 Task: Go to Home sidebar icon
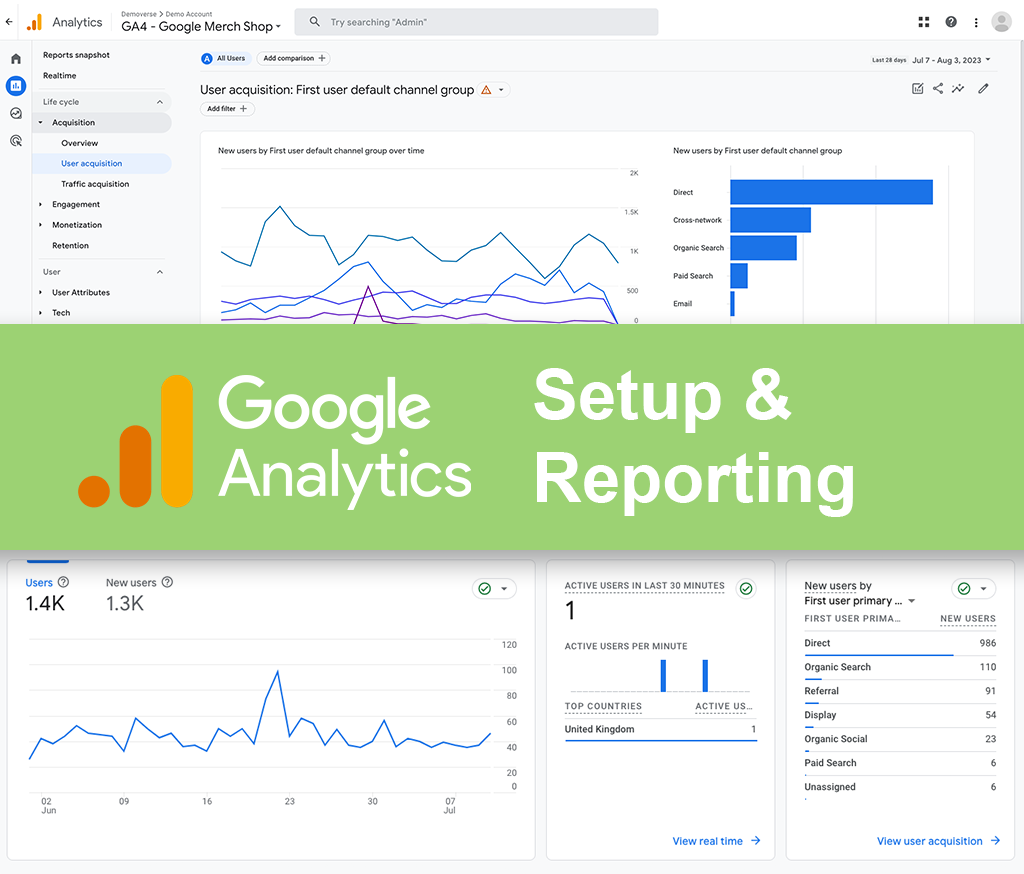click(16, 59)
